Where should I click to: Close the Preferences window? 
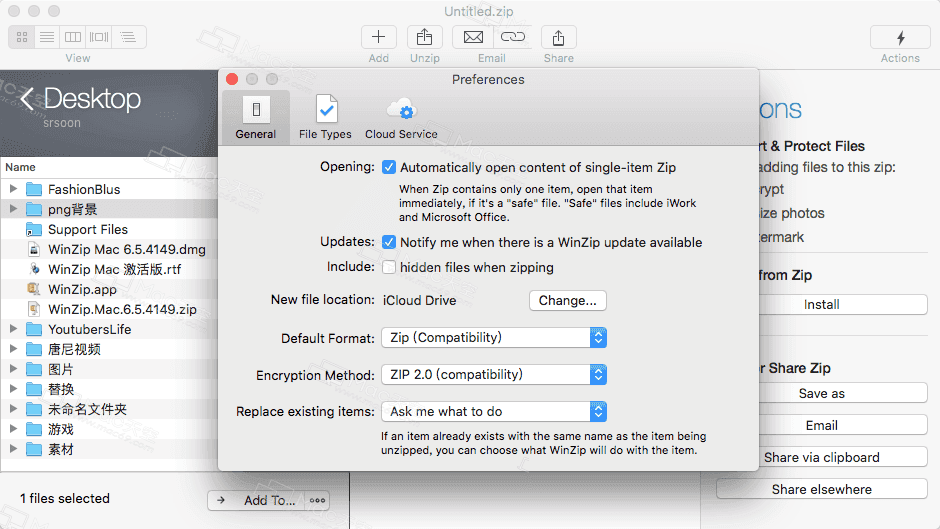[233, 79]
